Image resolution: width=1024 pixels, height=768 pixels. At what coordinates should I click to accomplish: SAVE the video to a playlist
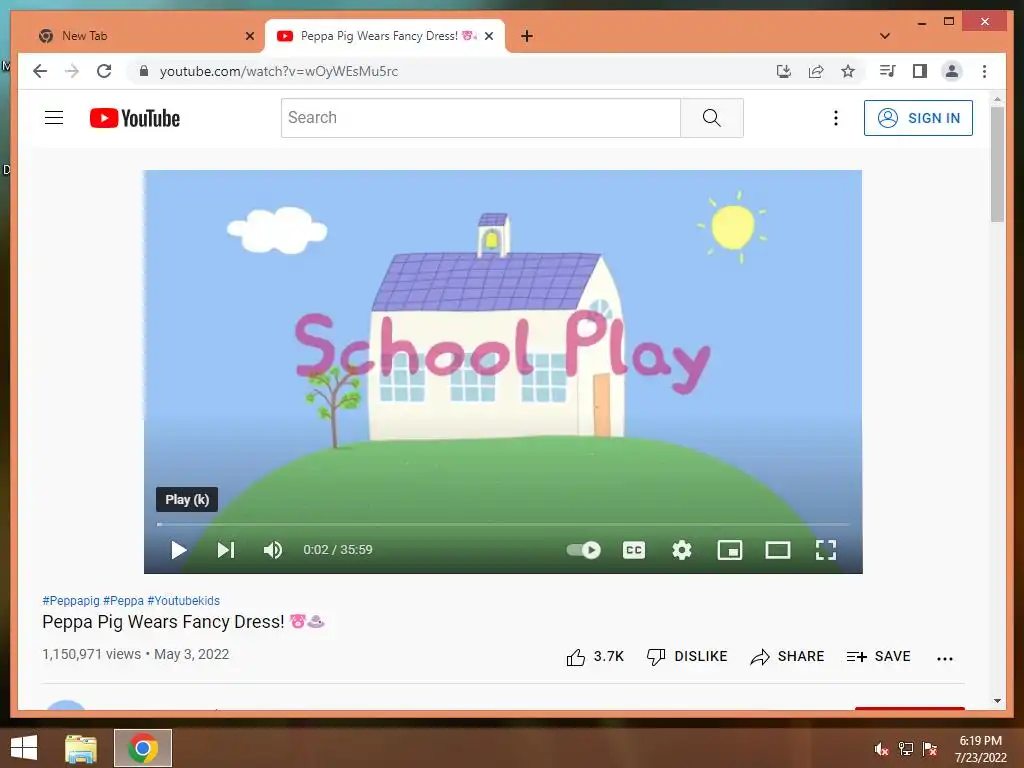[x=878, y=656]
